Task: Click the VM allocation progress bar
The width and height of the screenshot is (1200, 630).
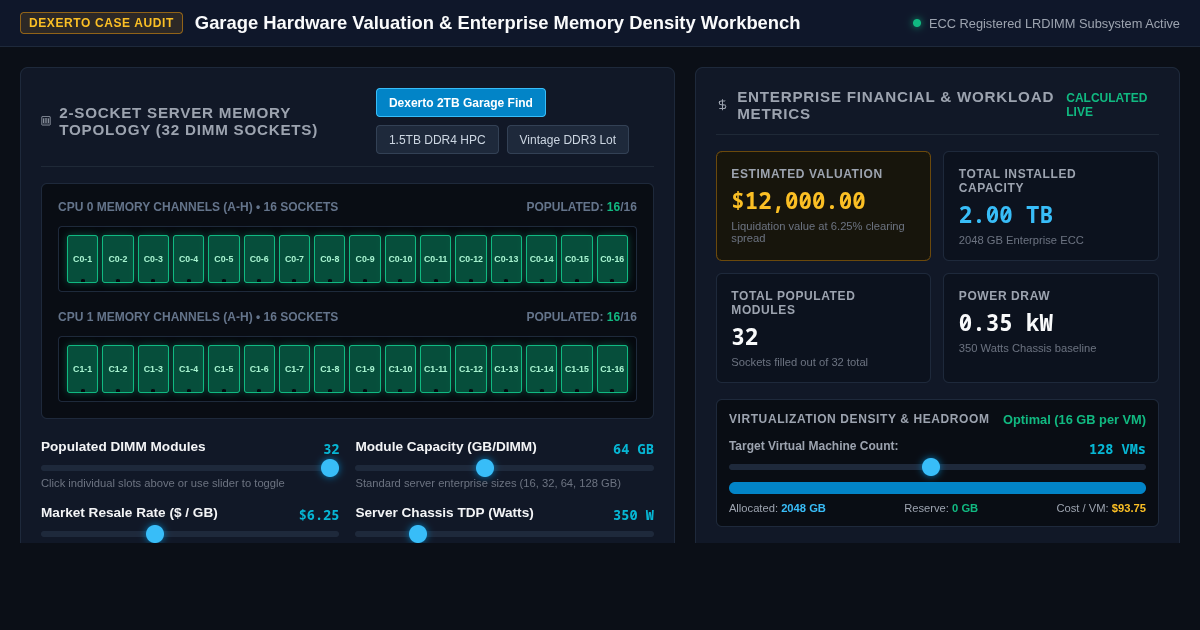Action: (937, 488)
